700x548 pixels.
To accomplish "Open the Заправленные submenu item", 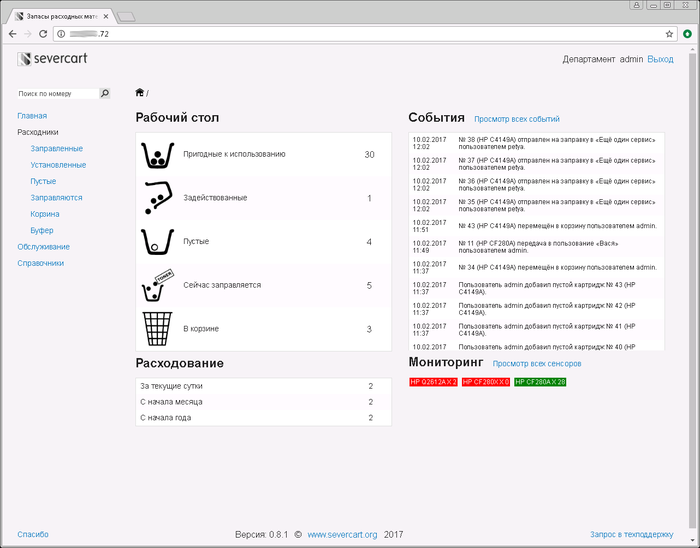I will point(57,148).
